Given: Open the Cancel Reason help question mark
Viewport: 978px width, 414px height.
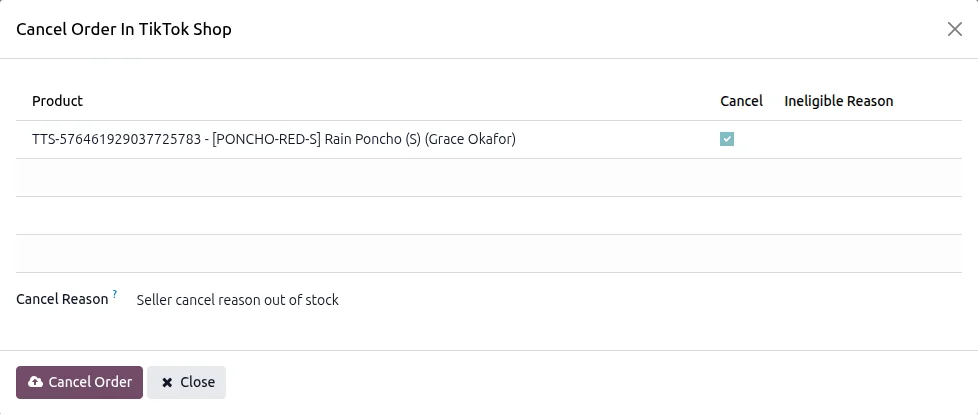Looking at the screenshot, I should click(x=115, y=294).
